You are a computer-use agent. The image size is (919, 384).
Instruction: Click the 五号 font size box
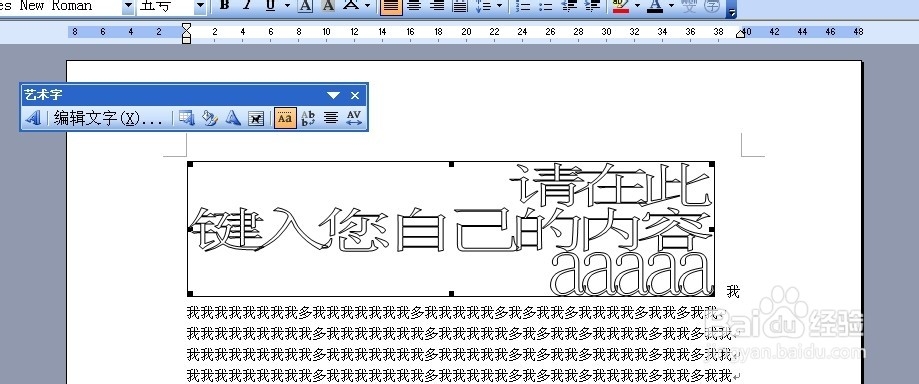[165, 6]
